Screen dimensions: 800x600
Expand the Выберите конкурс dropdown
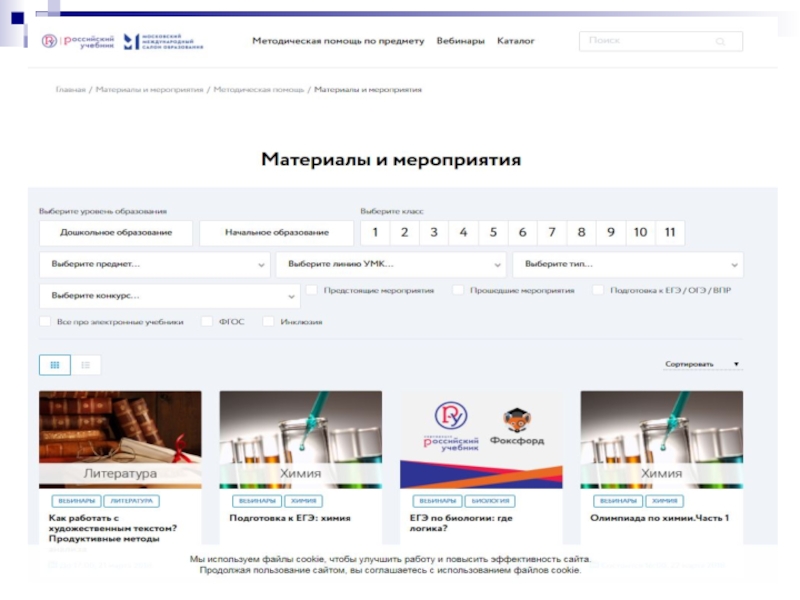[169, 296]
